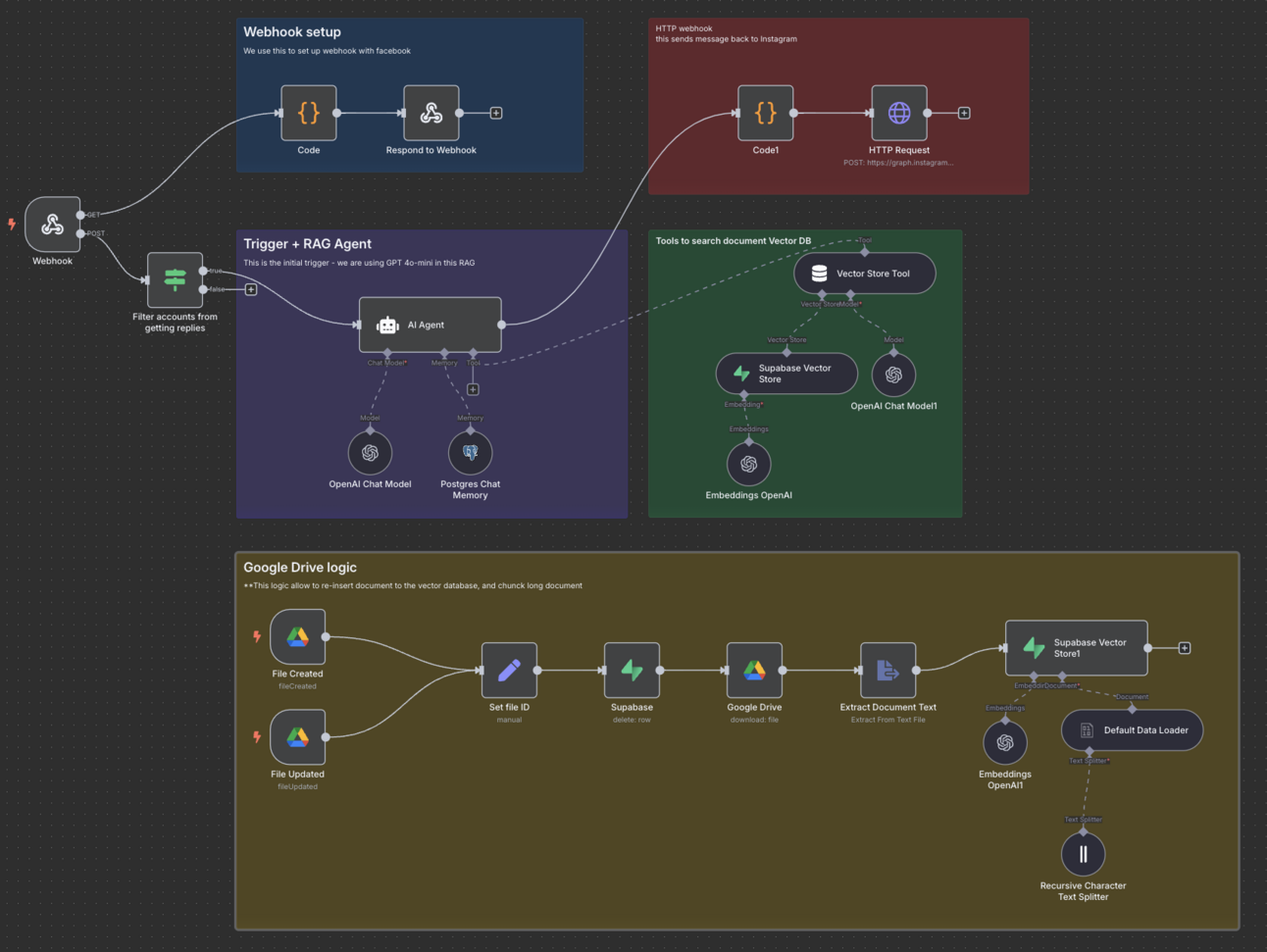Viewport: 1267px width, 952px height.
Task: Open the Filter accounts from getting replies node
Action: tap(175, 278)
